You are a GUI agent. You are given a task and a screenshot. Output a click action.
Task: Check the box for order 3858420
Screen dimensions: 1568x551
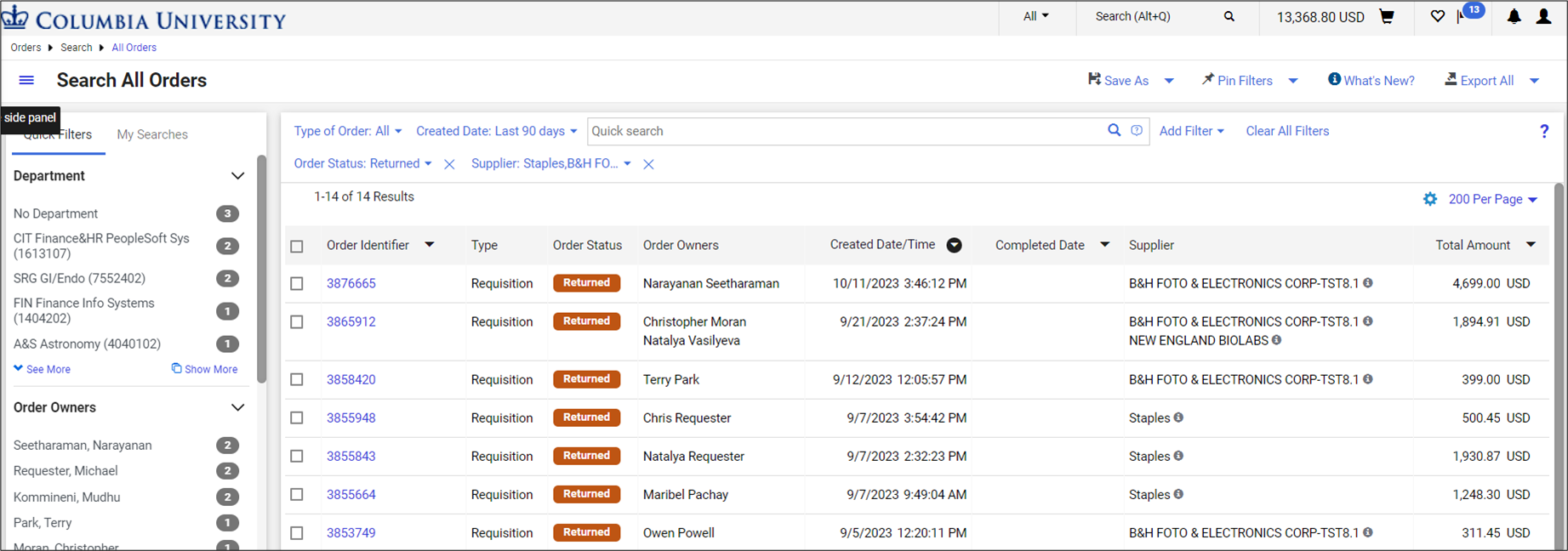(x=297, y=380)
